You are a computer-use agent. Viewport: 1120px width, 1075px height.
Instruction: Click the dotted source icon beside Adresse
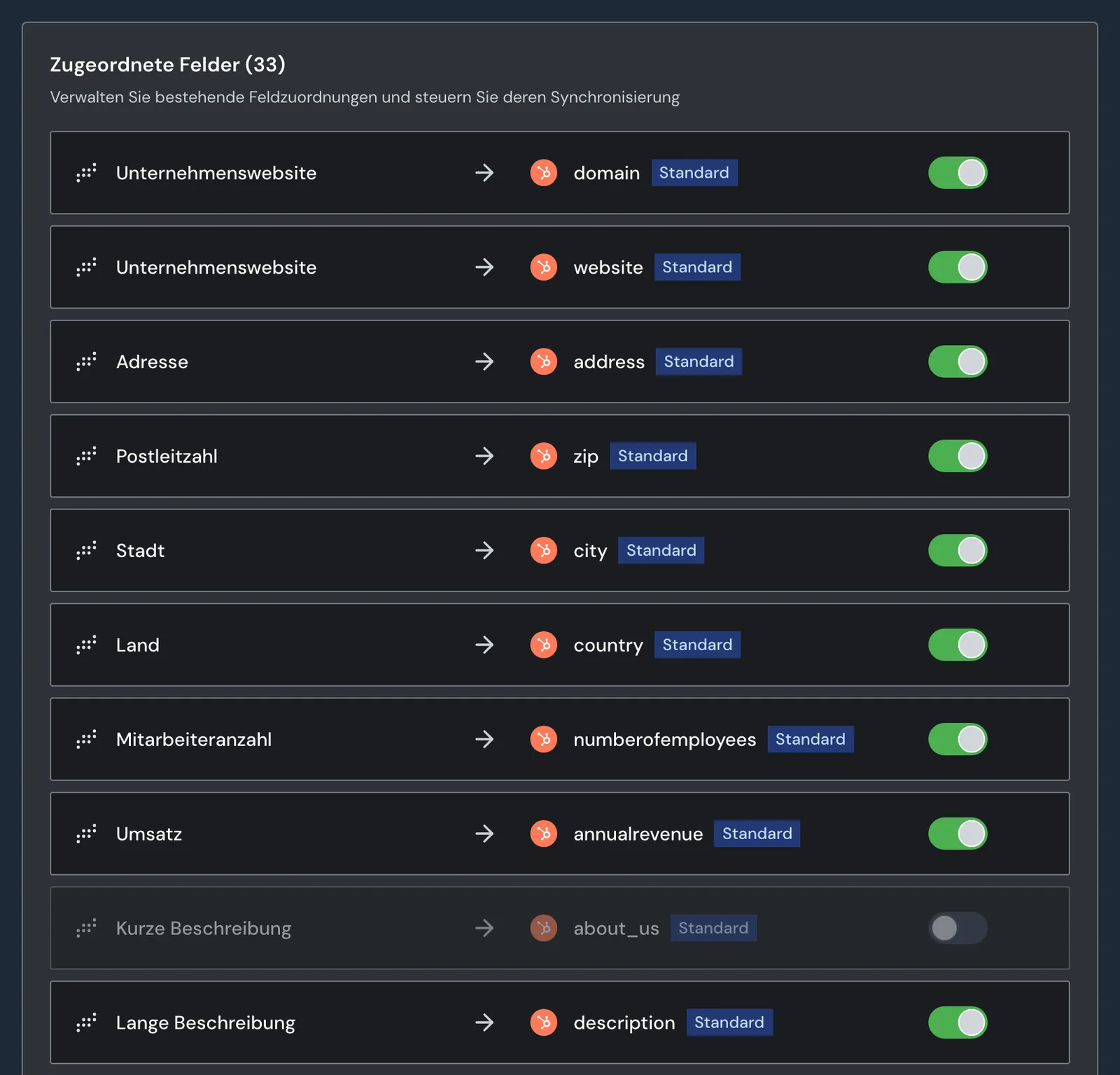(86, 362)
